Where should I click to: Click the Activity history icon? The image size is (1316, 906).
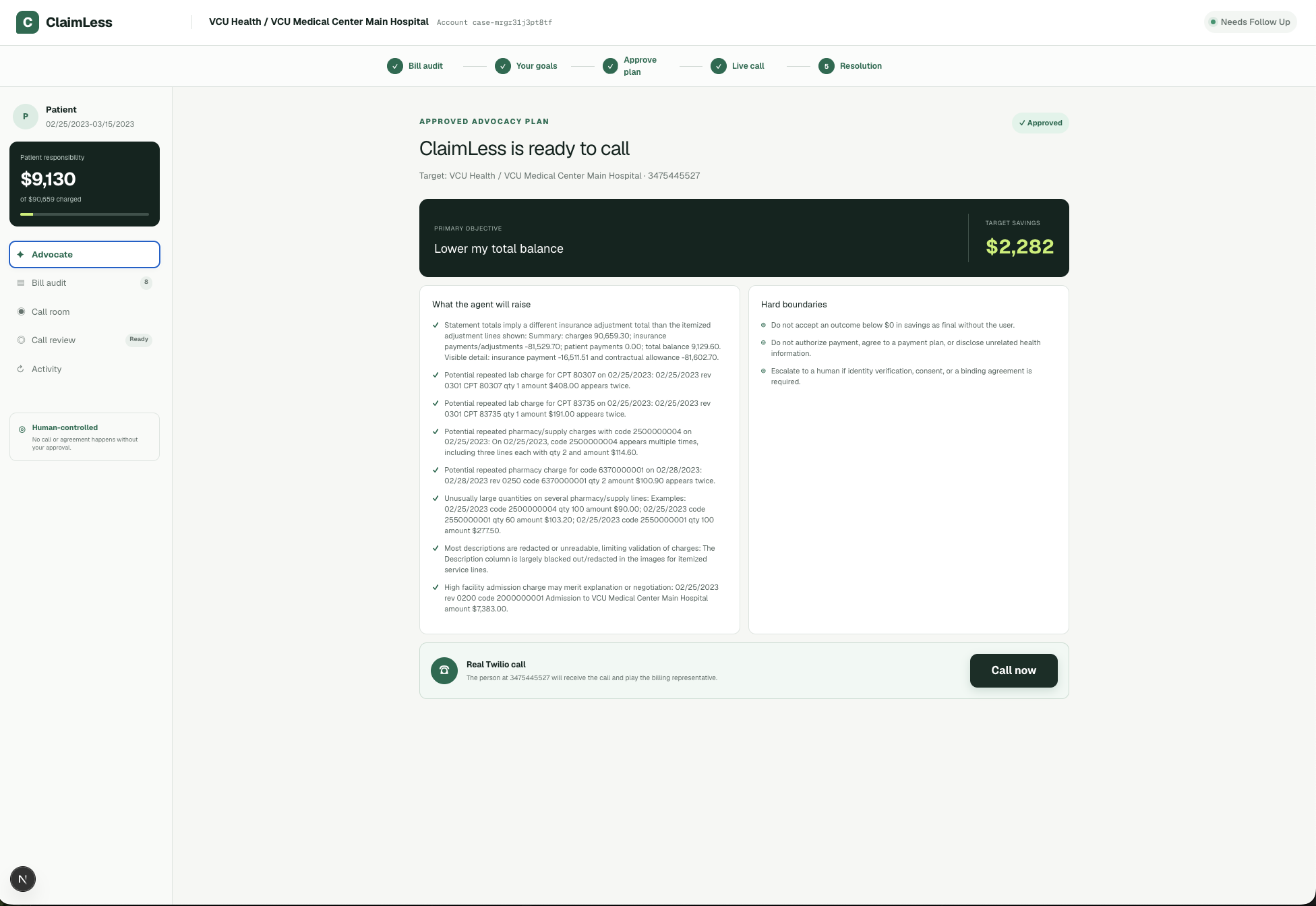click(x=20, y=369)
